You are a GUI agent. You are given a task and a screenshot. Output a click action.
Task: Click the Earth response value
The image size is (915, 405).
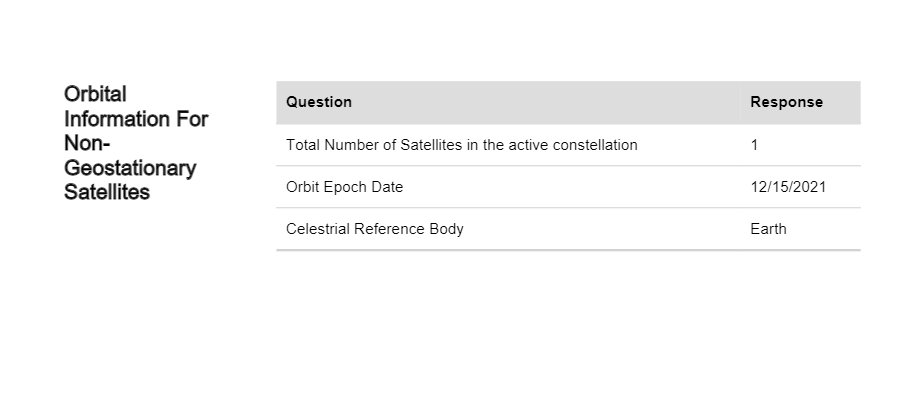tap(768, 229)
